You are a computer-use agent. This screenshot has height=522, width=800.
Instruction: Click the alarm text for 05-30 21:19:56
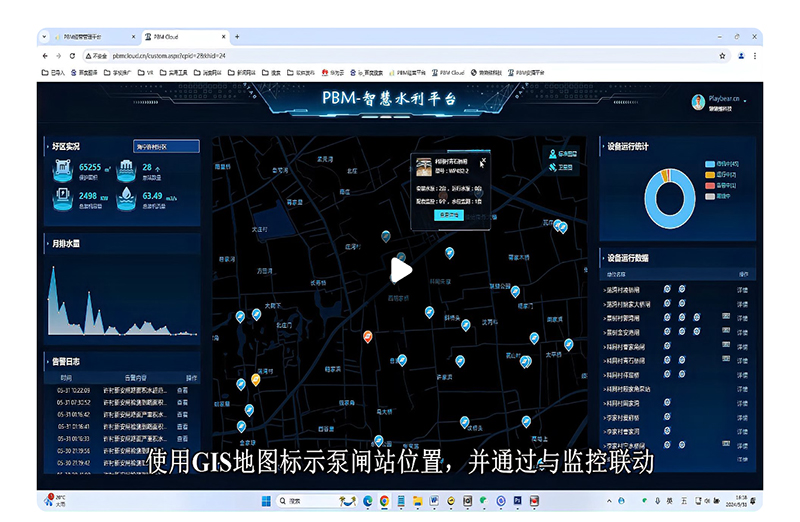coord(135,451)
